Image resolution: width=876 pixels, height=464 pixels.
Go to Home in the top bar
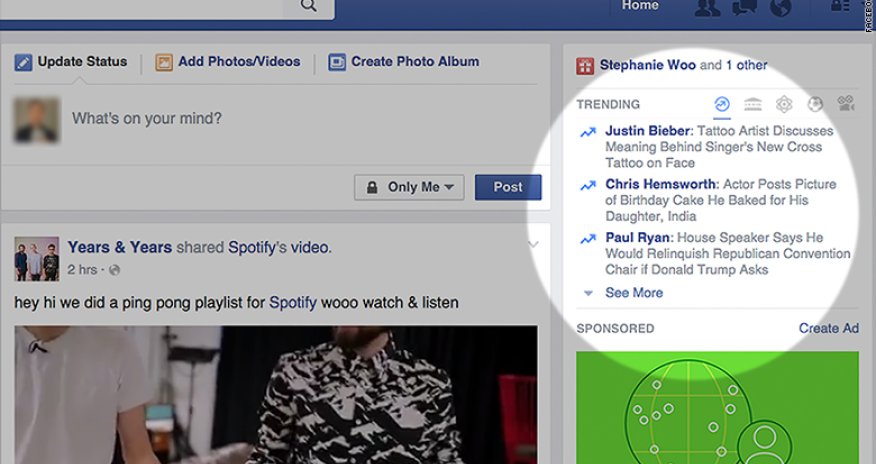[640, 6]
